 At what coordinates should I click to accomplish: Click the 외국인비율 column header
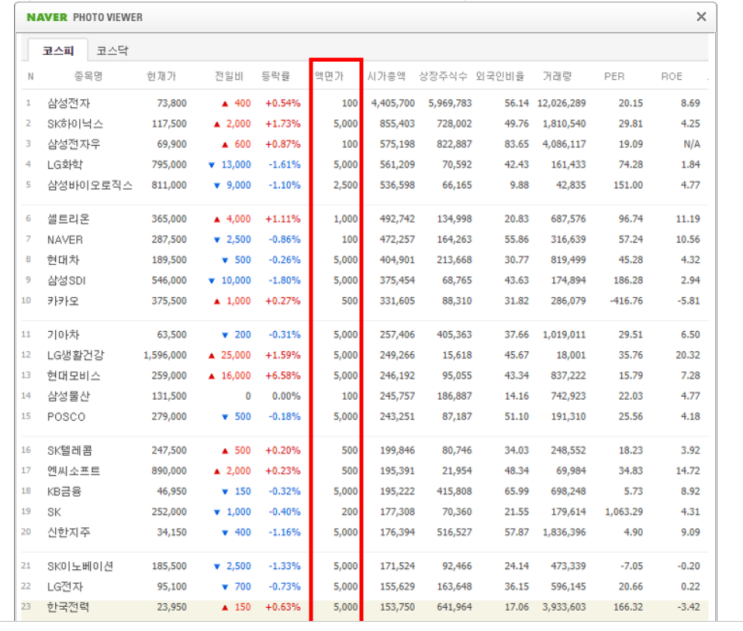500,76
